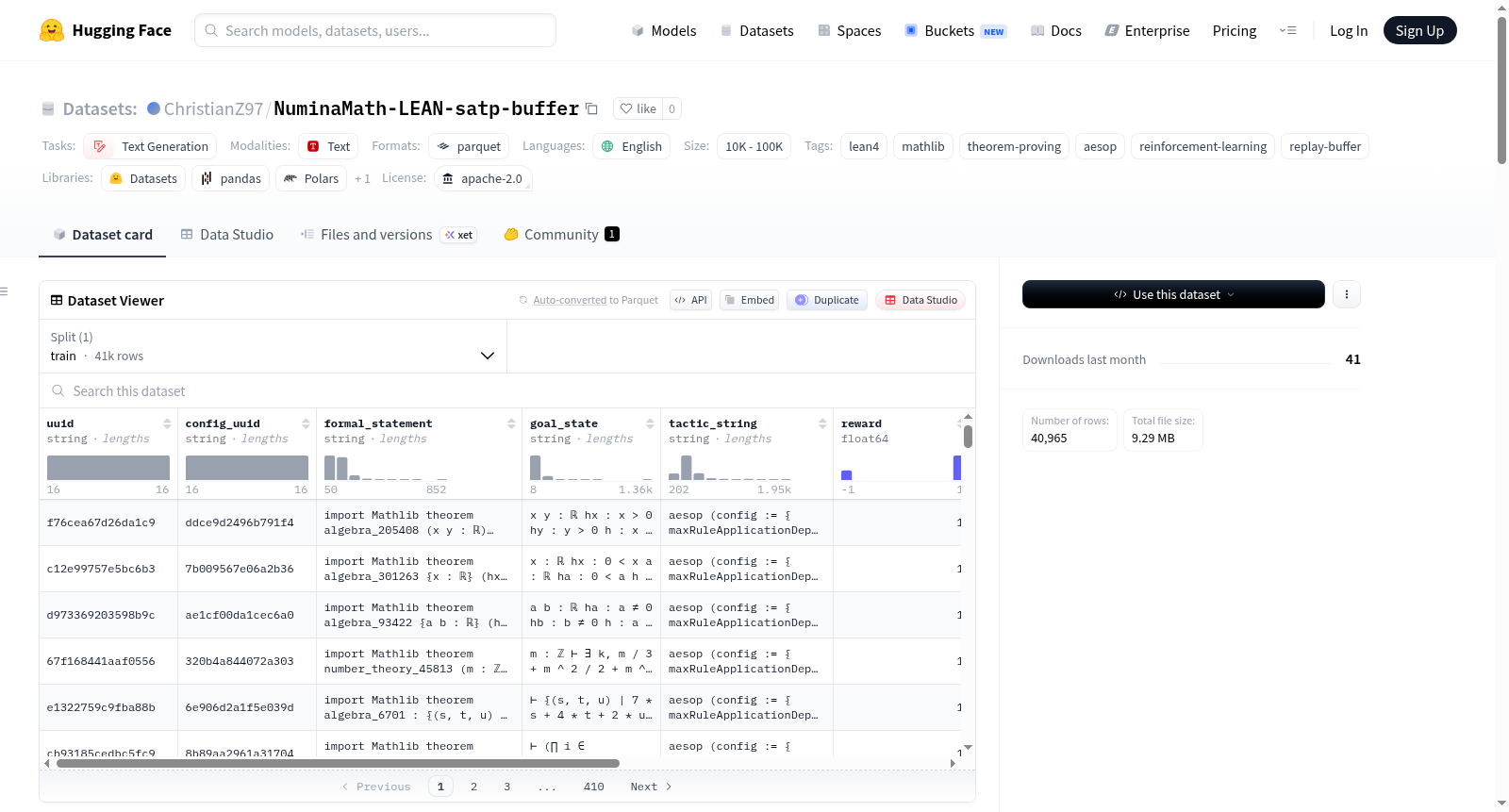The width and height of the screenshot is (1509, 812).
Task: Open Datasets in the top navigation
Action: pyautogui.click(x=756, y=30)
